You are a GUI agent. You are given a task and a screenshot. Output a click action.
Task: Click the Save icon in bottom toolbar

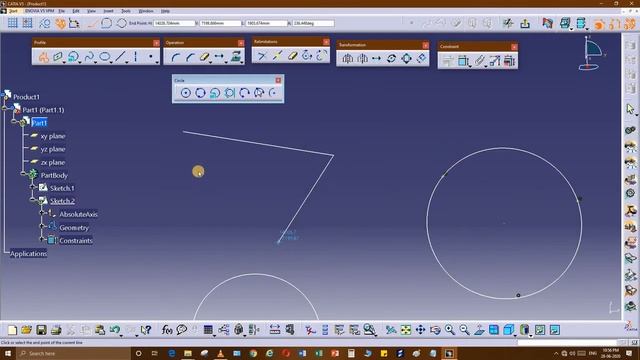click(41, 330)
